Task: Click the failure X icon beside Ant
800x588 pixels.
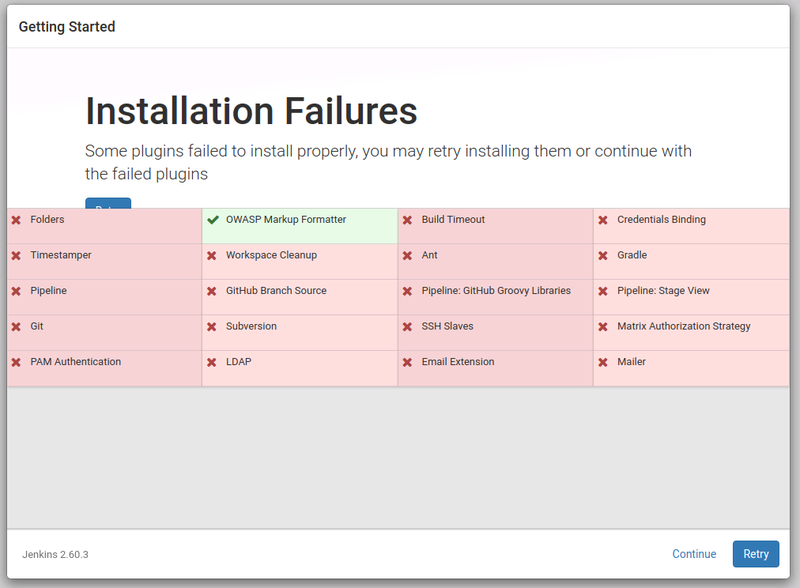Action: point(407,256)
